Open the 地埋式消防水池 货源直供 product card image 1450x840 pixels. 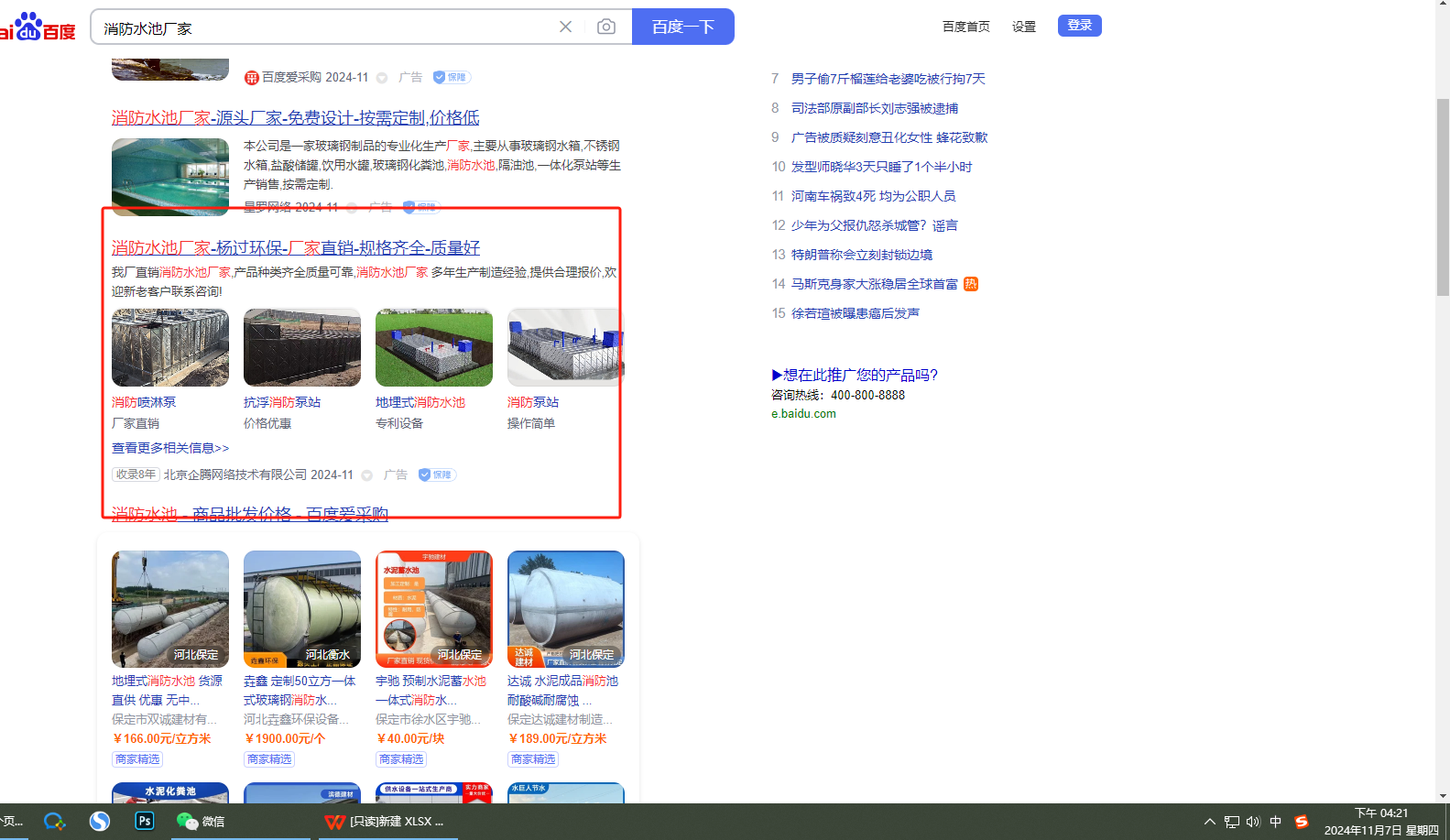(170, 609)
